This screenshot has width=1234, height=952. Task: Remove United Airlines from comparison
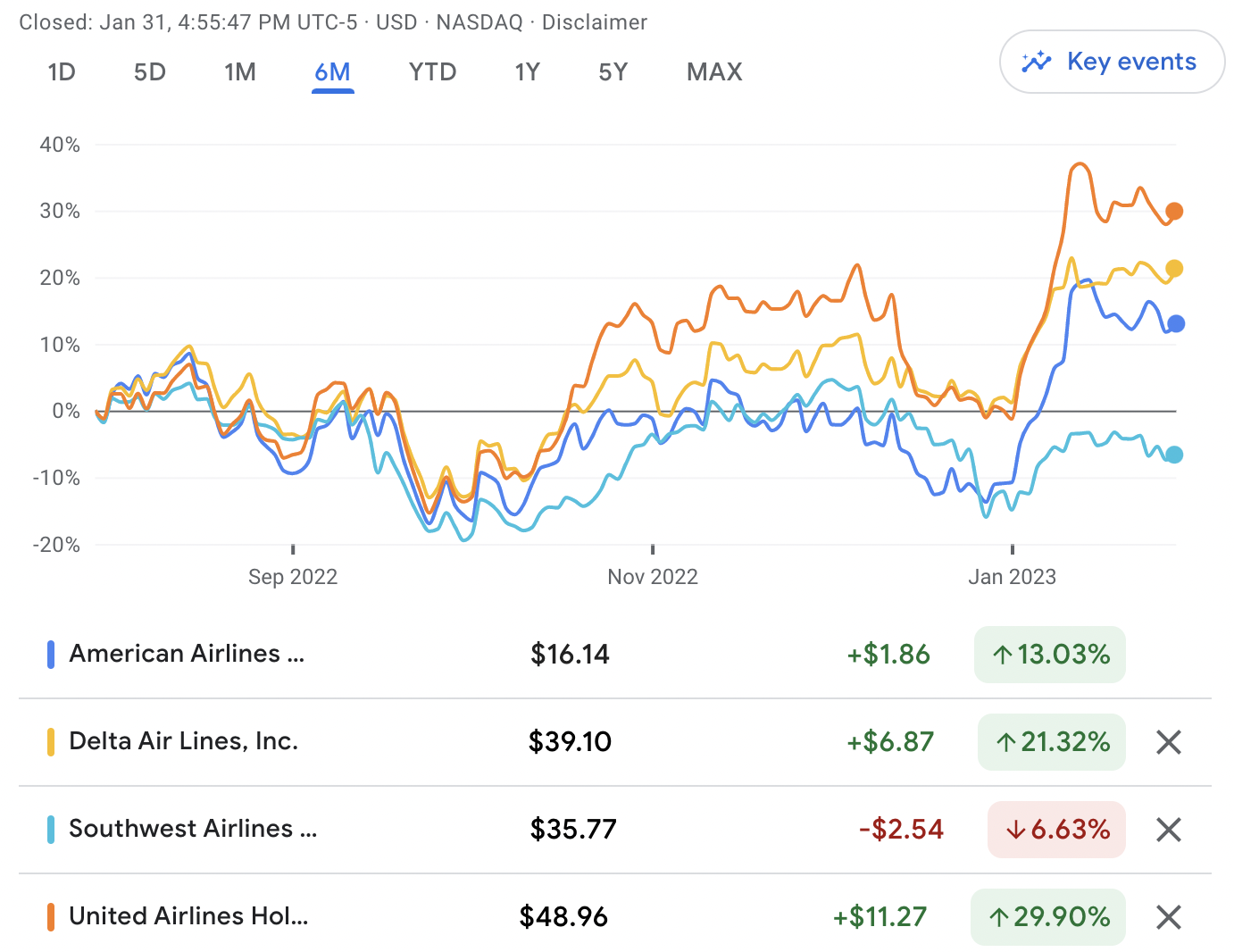coord(1168,917)
